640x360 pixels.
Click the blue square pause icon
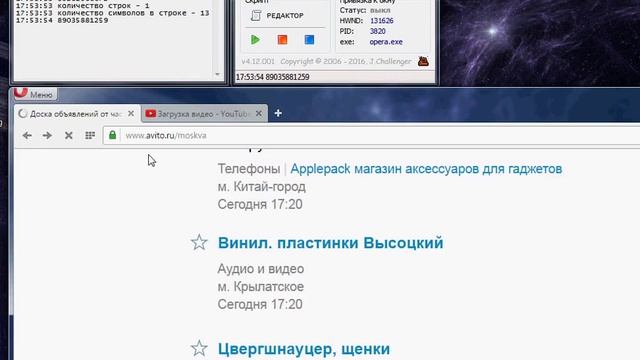pyautogui.click(x=309, y=40)
